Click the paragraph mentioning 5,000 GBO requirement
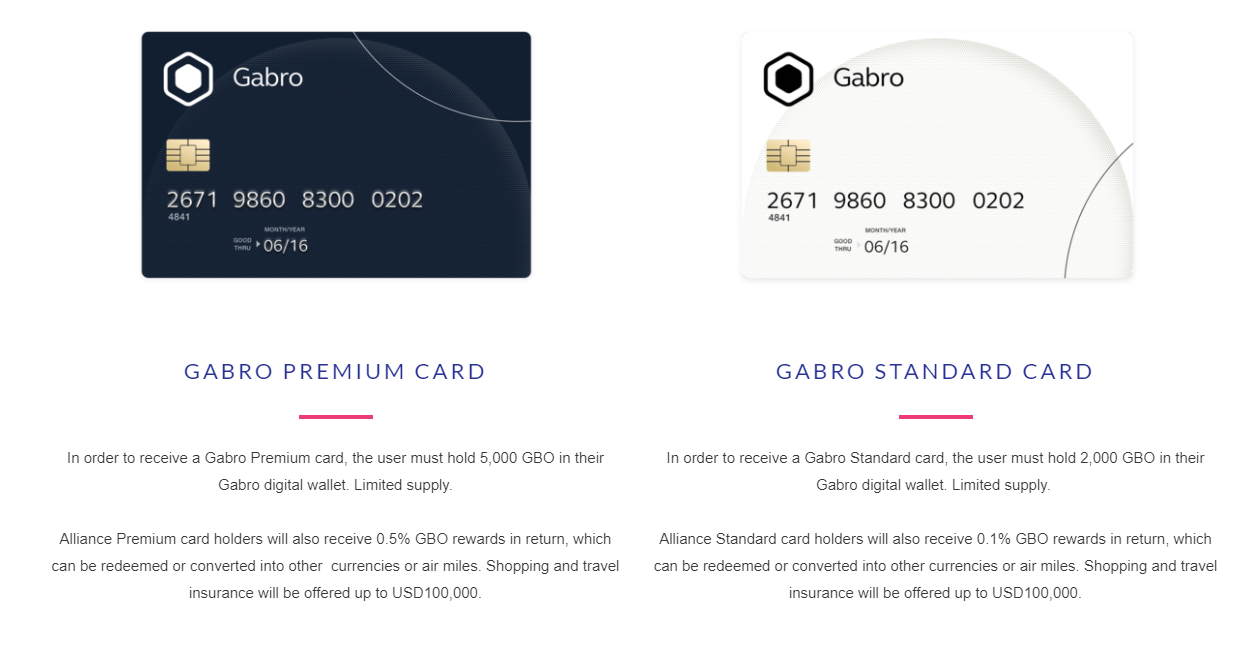 (336, 471)
